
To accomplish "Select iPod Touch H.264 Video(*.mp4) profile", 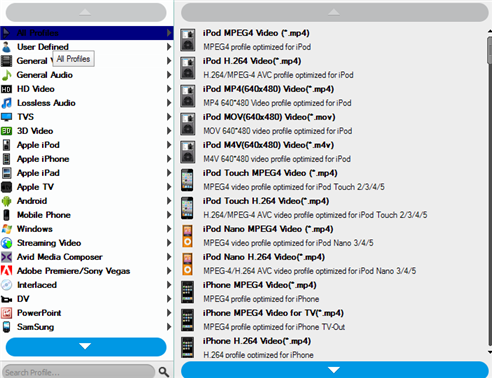I will (x=333, y=208).
